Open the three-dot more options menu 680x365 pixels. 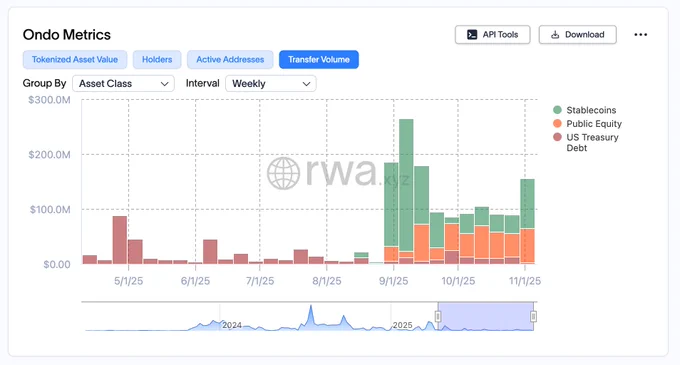pos(641,35)
